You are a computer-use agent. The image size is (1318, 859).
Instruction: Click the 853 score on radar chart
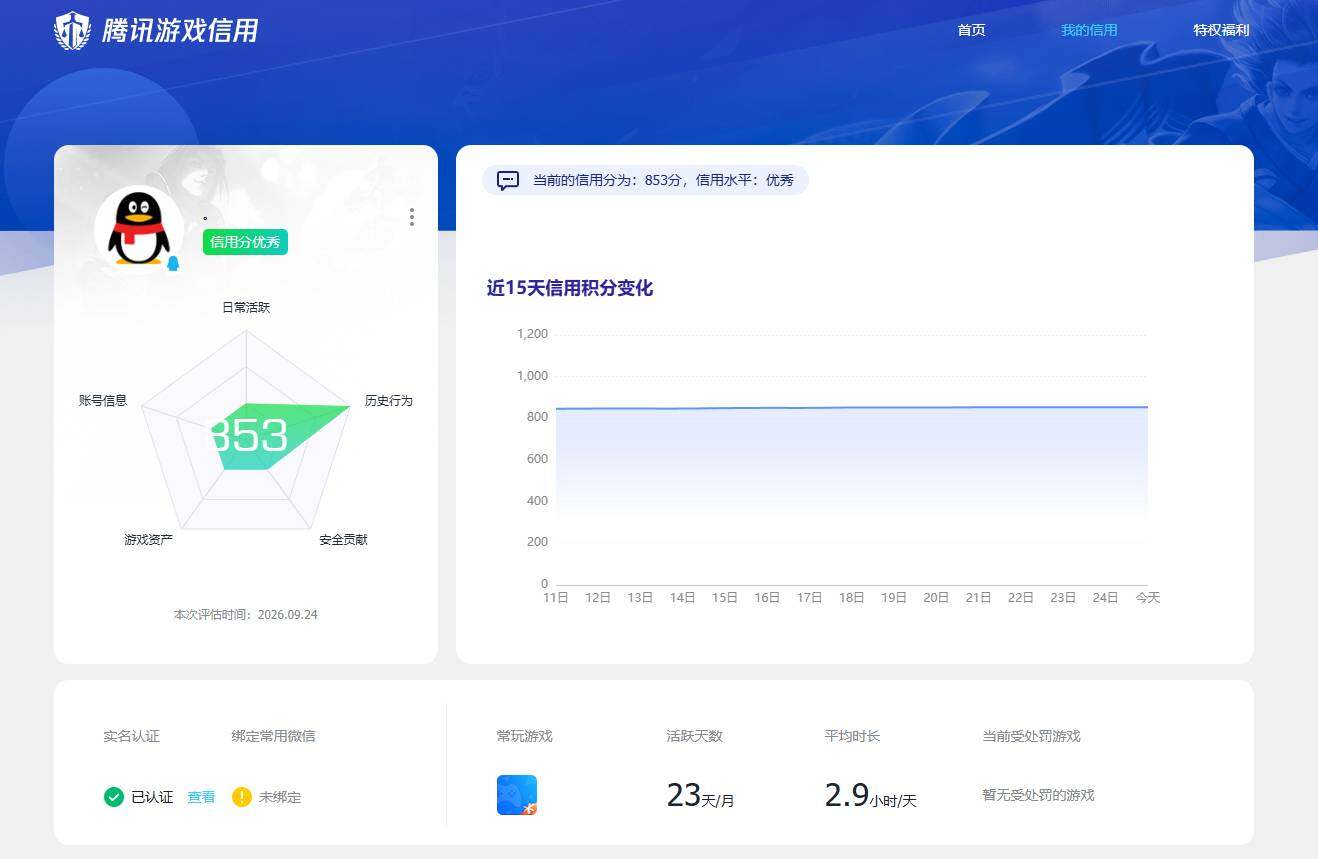tap(248, 436)
